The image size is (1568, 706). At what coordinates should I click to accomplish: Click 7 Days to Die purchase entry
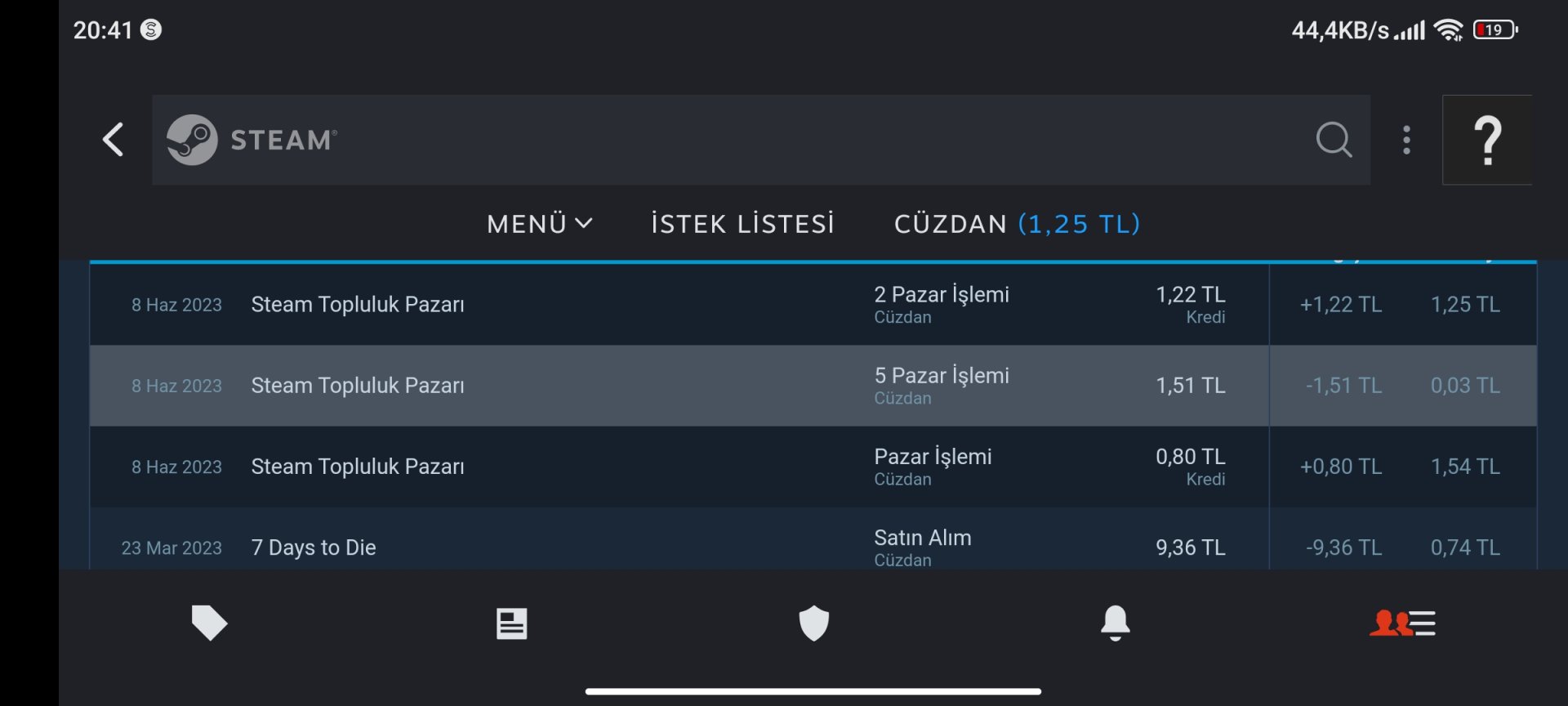[x=314, y=547]
